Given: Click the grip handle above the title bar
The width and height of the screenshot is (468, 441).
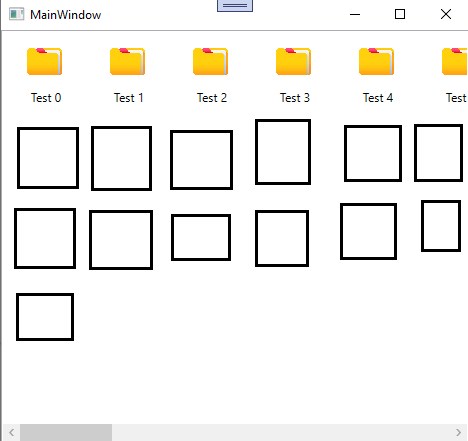Looking at the screenshot, I should point(235,6).
